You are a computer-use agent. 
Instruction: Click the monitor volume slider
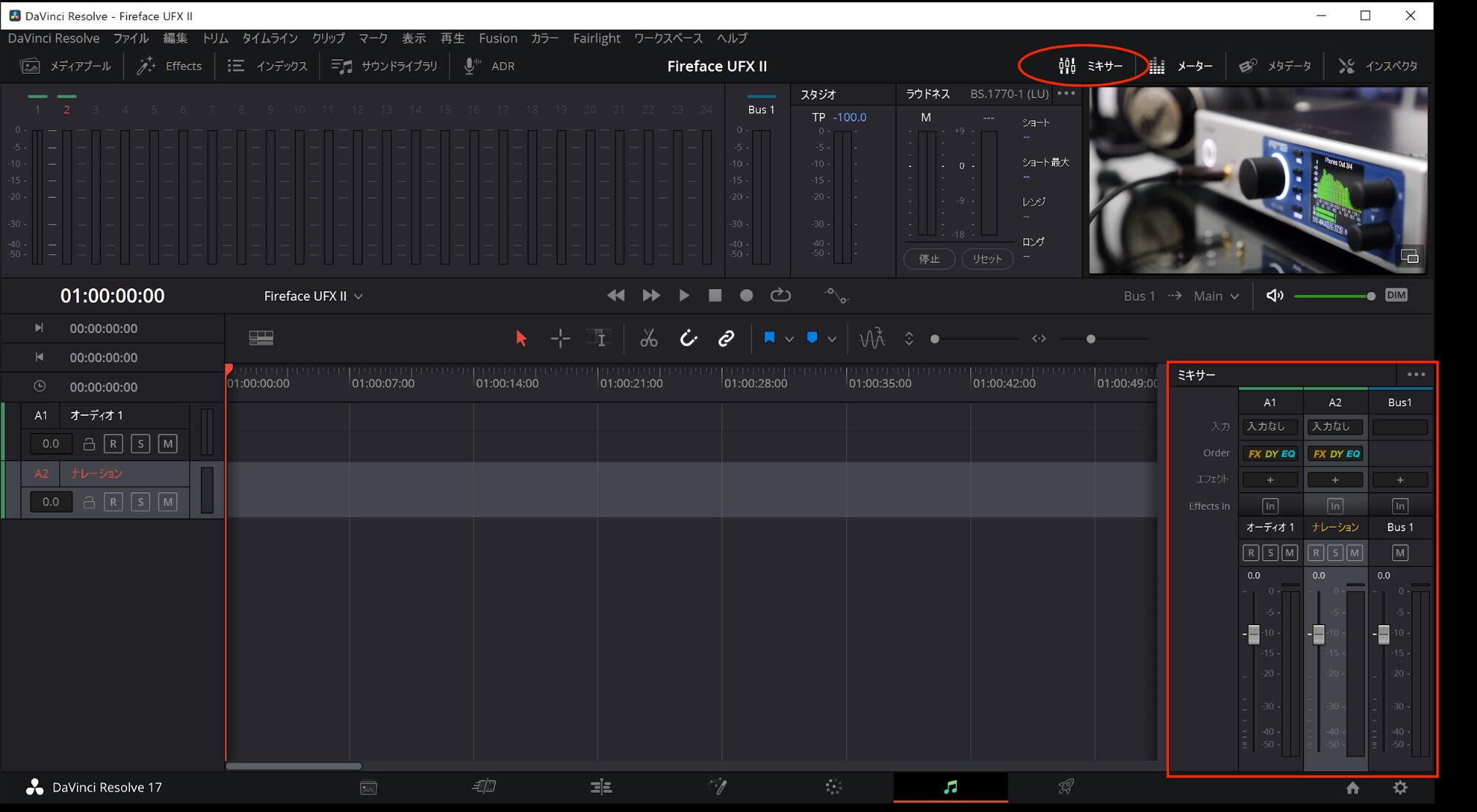1333,296
